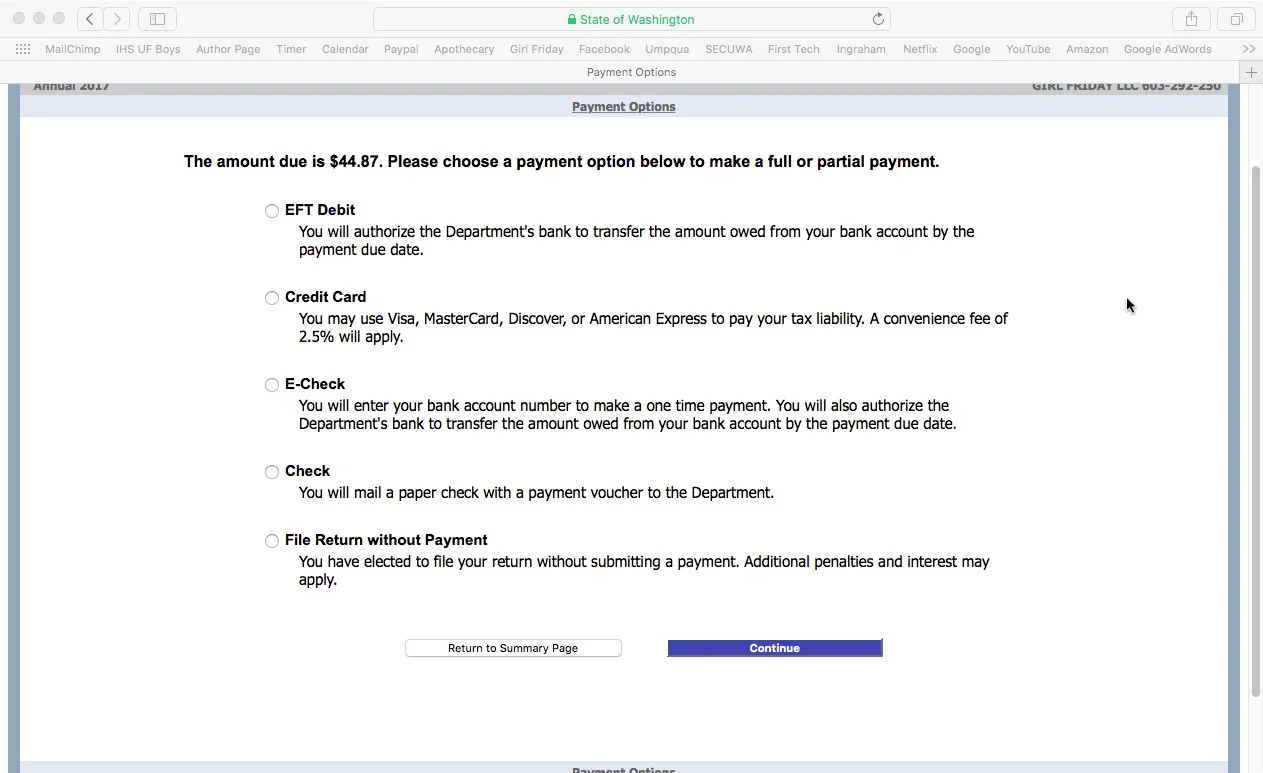Click the Continue button
This screenshot has width=1263, height=773.
(x=775, y=648)
